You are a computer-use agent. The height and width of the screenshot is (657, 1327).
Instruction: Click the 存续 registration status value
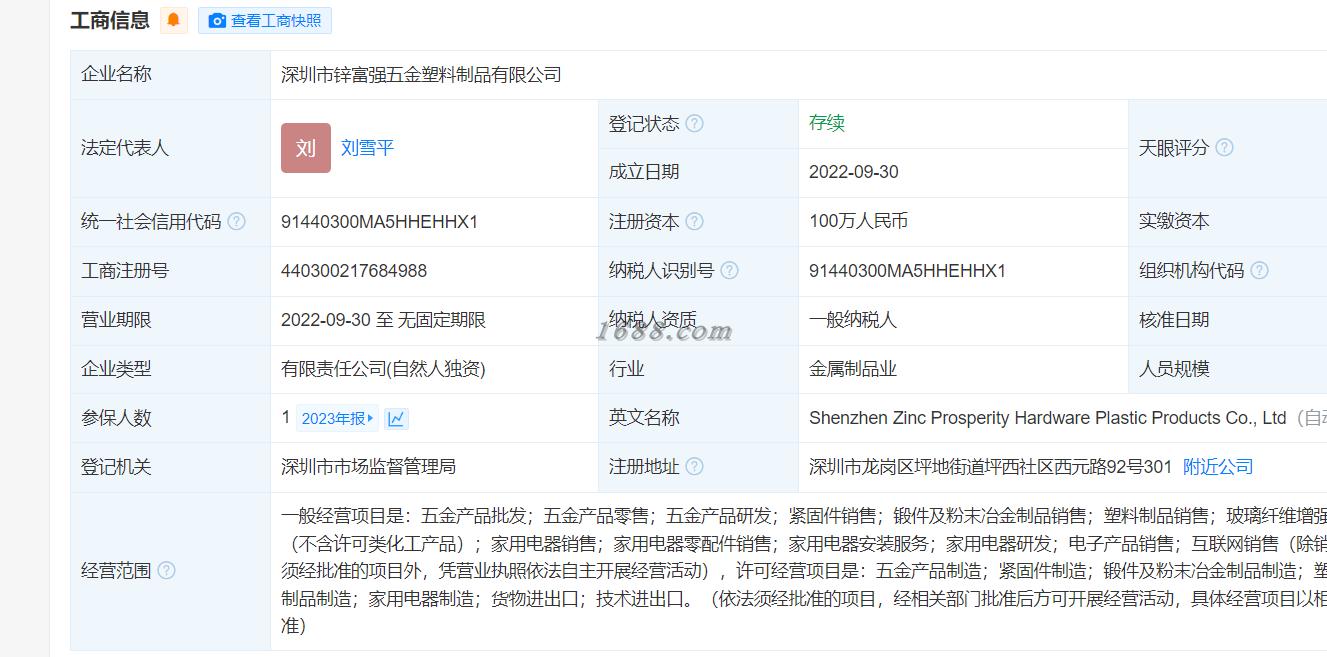pos(827,123)
